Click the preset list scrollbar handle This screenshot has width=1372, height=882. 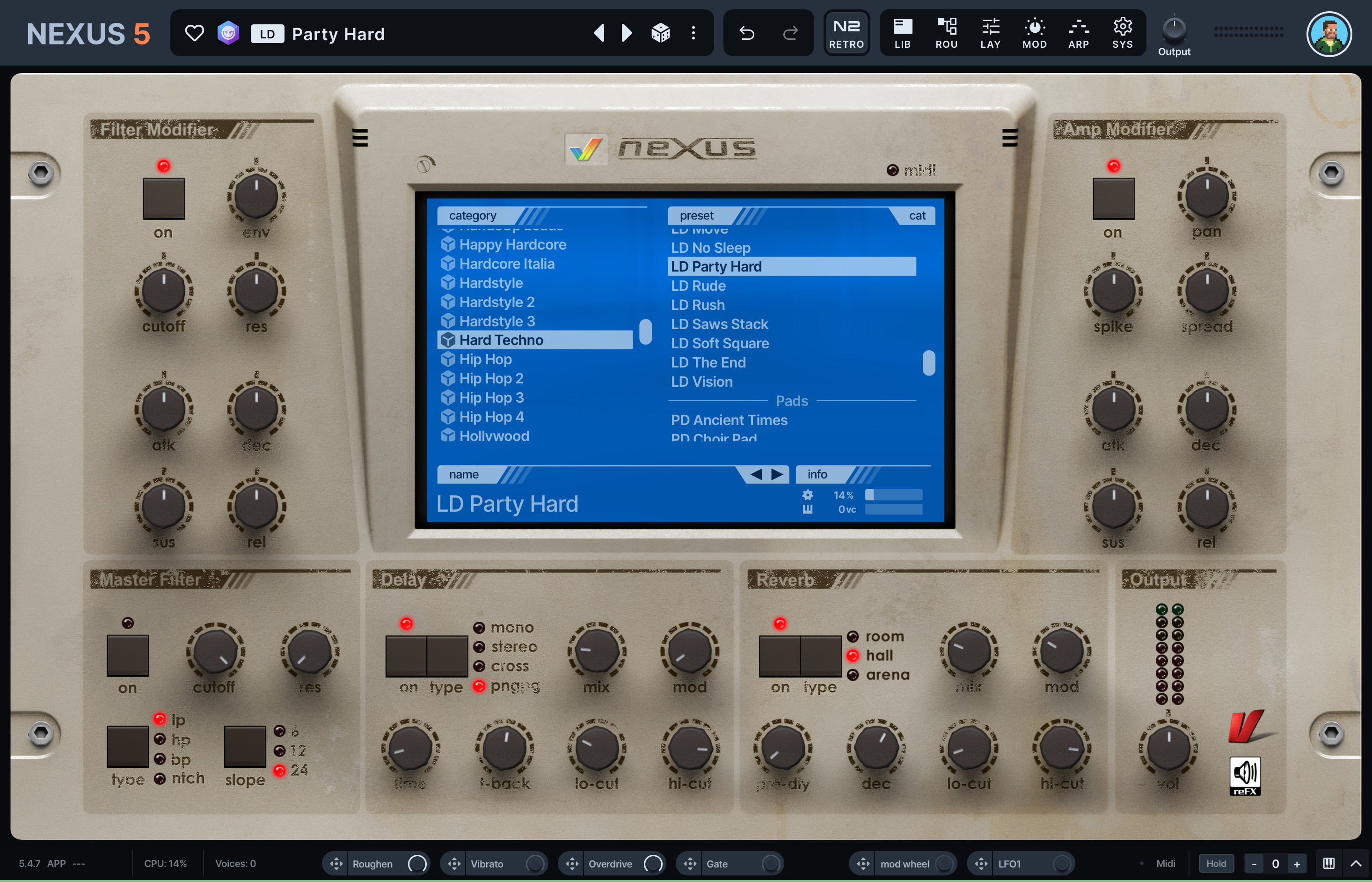[928, 363]
